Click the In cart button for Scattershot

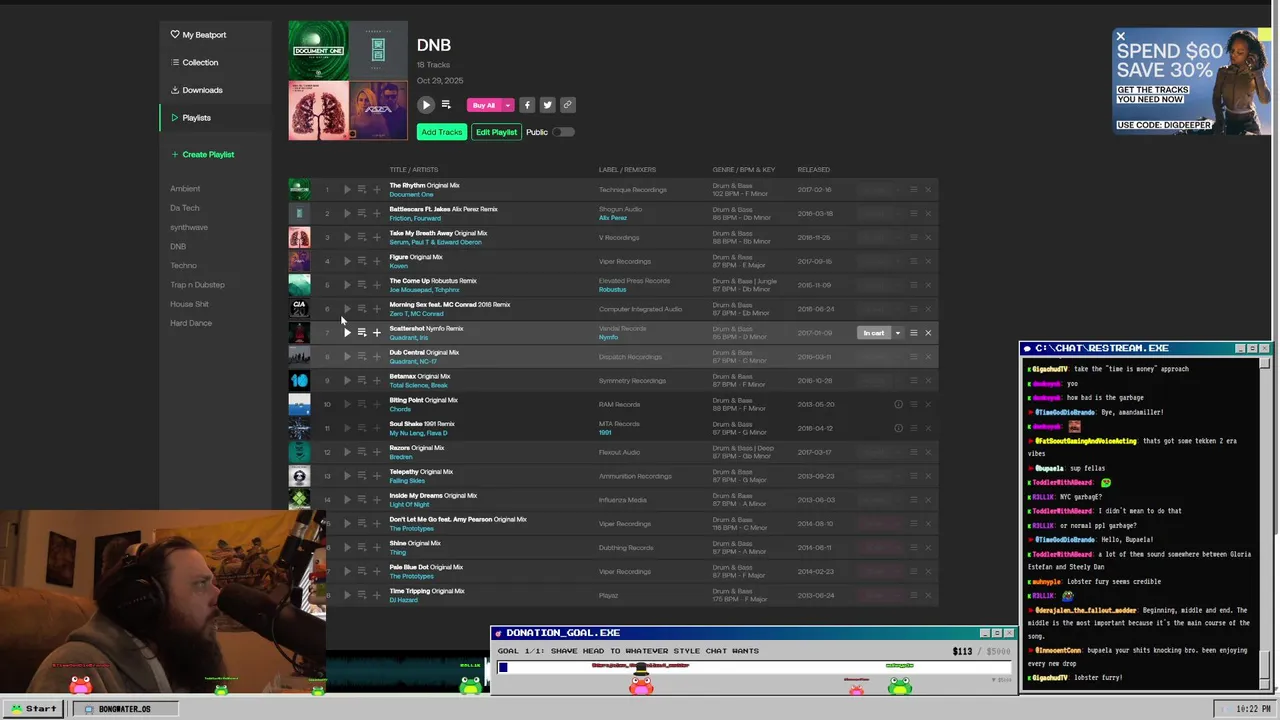tap(875, 333)
